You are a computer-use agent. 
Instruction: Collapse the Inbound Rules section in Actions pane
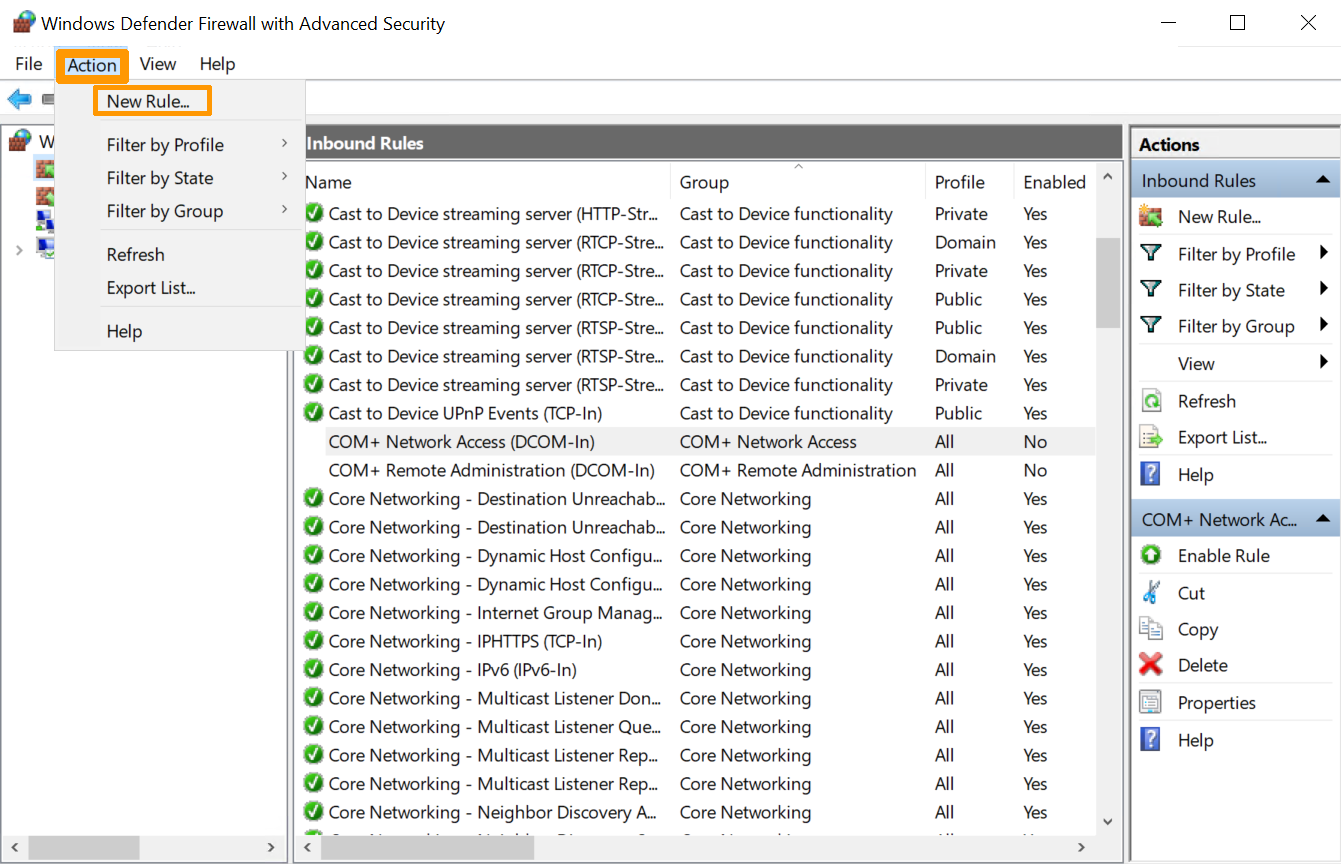1322,181
